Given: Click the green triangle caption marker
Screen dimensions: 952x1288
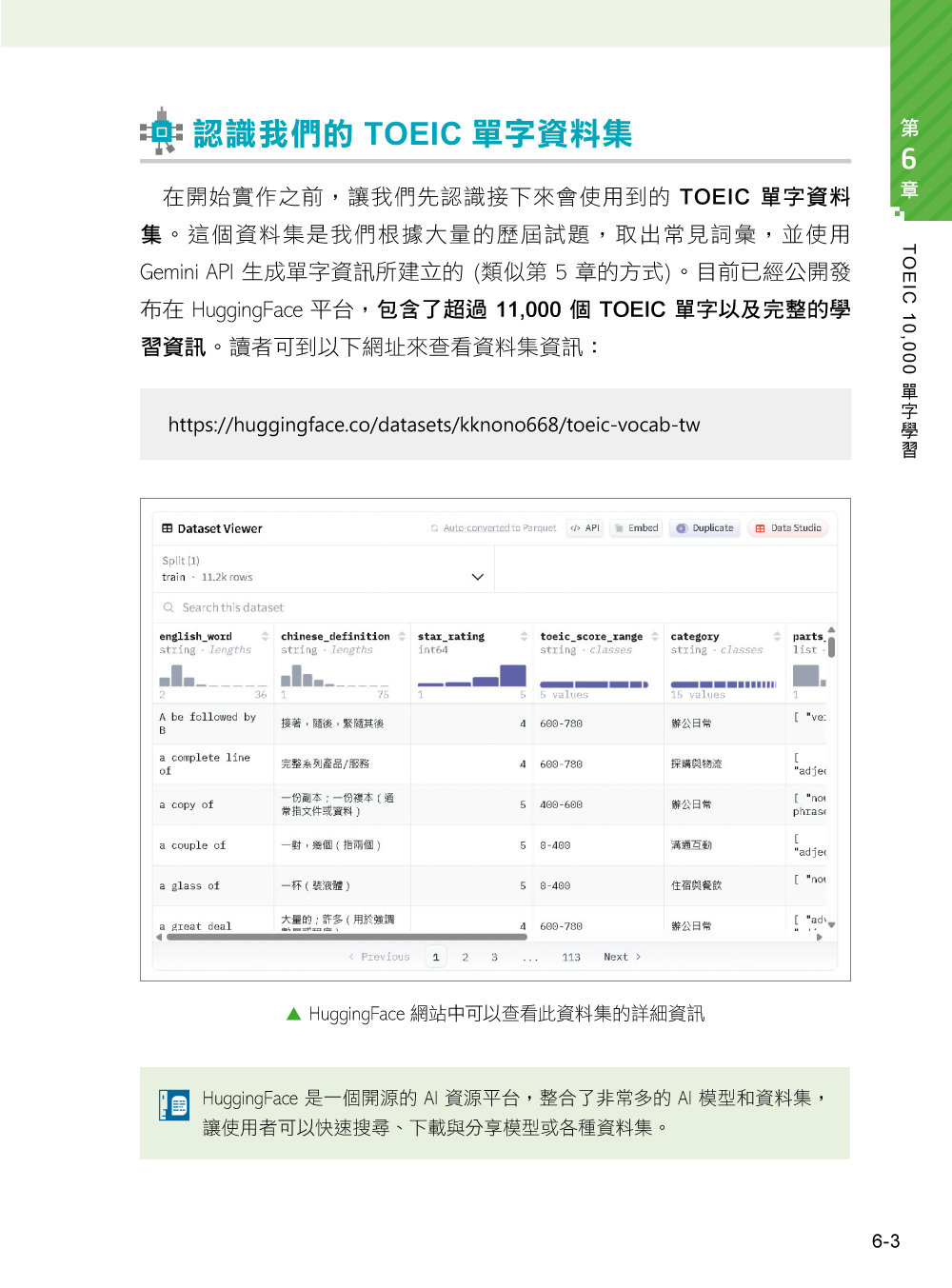Looking at the screenshot, I should point(294,1014).
